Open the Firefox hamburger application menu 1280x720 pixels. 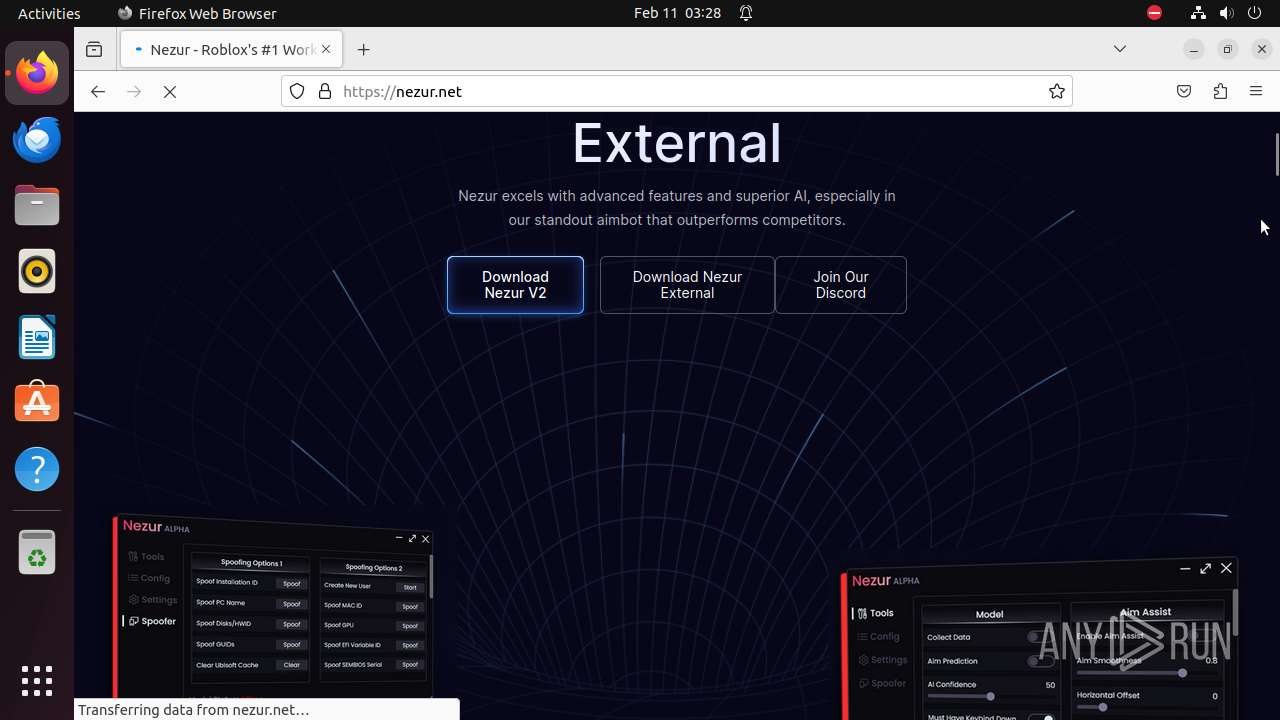pos(1256,91)
